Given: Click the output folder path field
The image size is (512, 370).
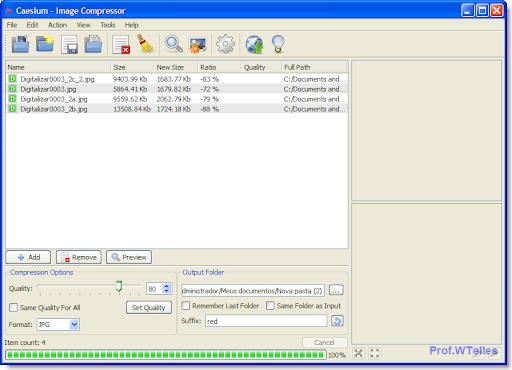Looking at the screenshot, I should pos(253,291).
